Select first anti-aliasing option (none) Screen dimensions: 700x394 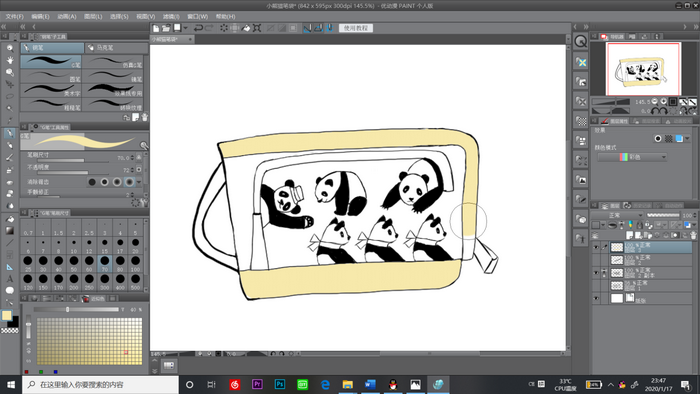pyautogui.click(x=92, y=182)
